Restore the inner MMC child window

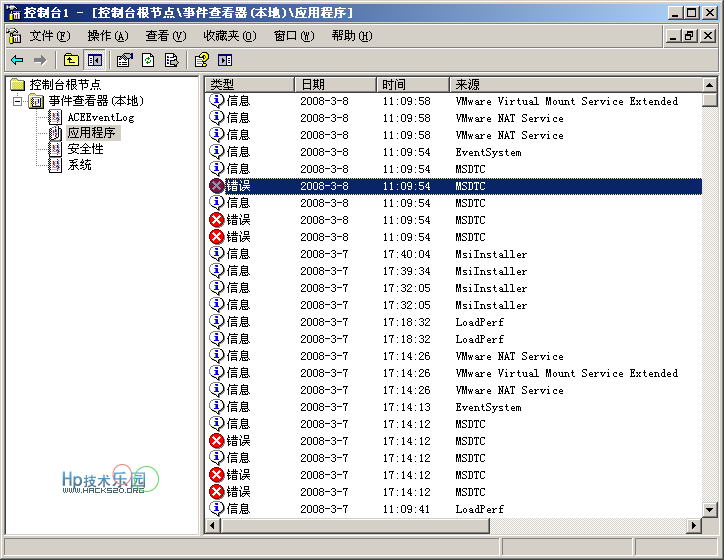coord(690,36)
